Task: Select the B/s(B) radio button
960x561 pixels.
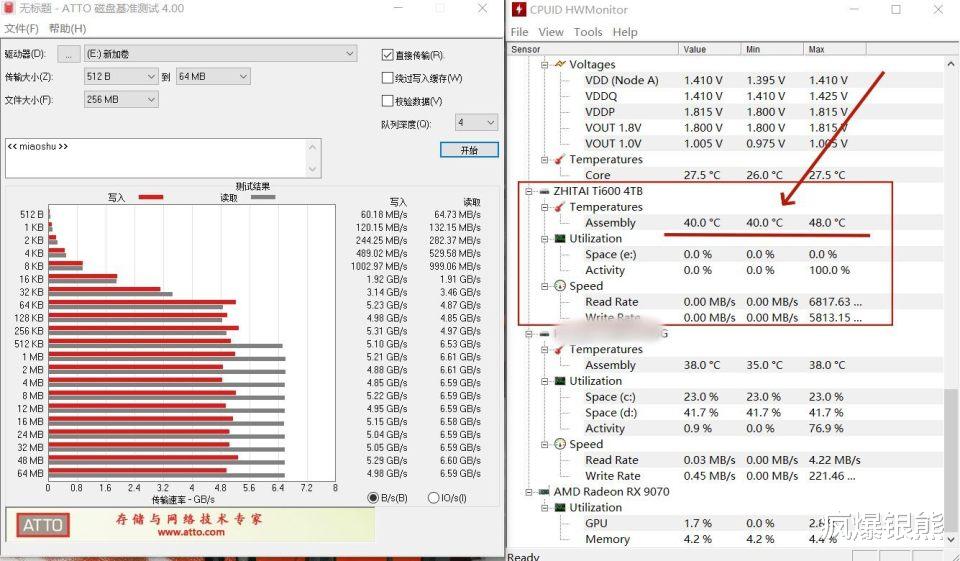Action: pos(372,498)
